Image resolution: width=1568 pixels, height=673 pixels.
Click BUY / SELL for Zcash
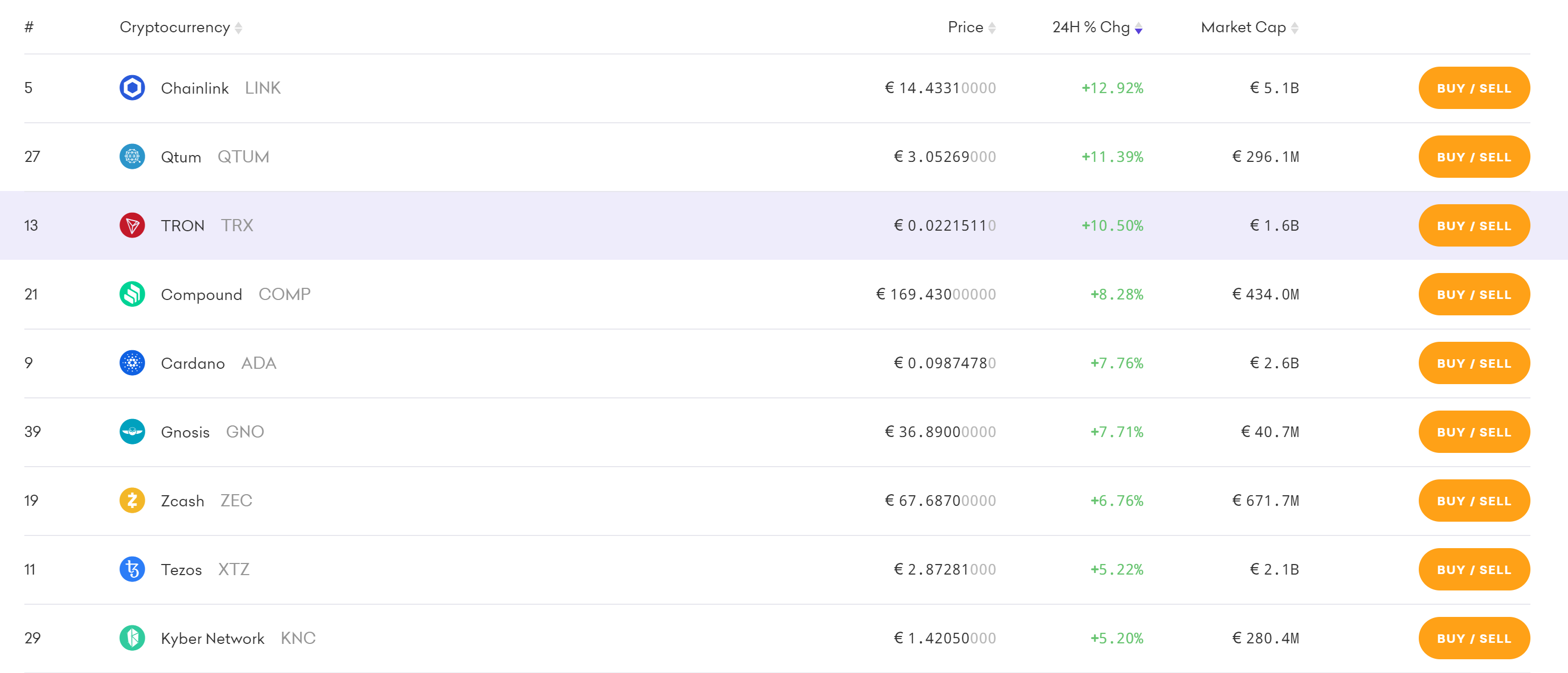coord(1474,501)
